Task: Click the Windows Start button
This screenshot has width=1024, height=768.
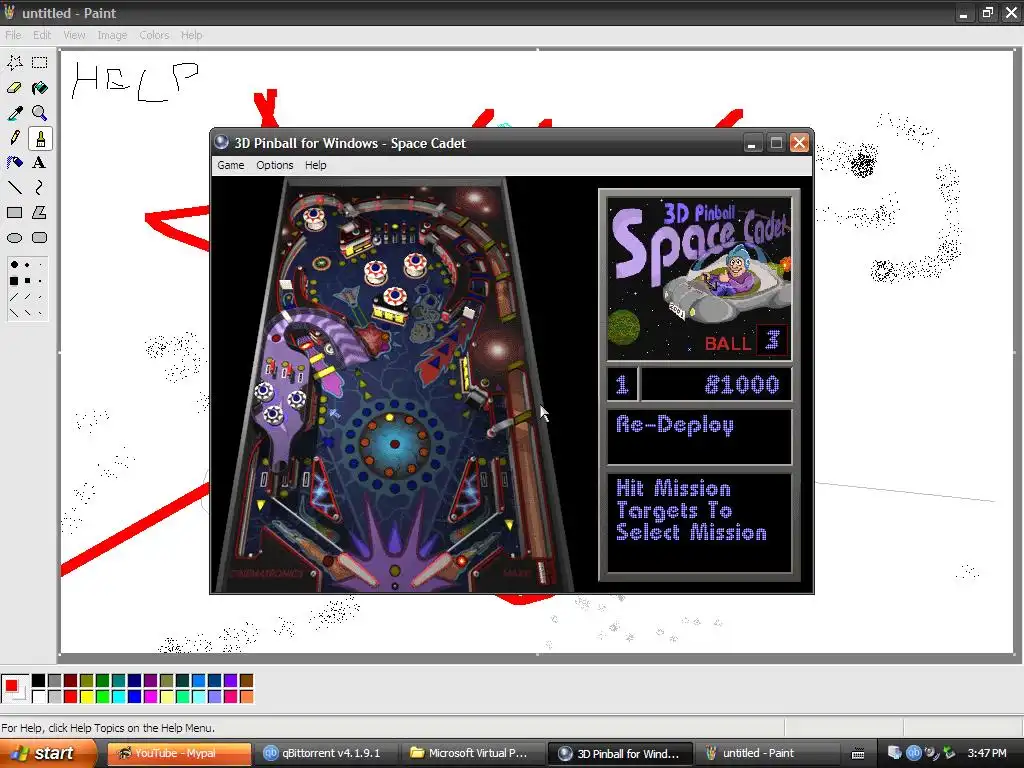Action: pos(48,753)
